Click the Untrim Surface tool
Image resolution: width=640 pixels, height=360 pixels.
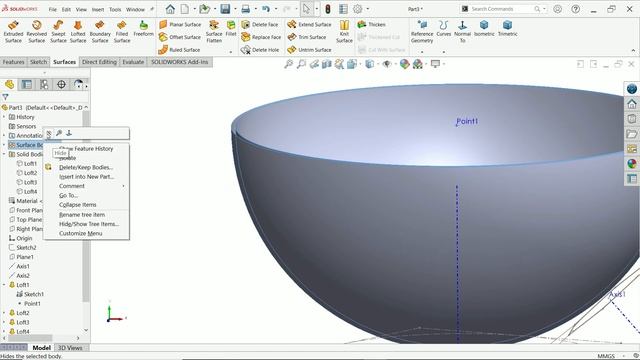(x=309, y=50)
